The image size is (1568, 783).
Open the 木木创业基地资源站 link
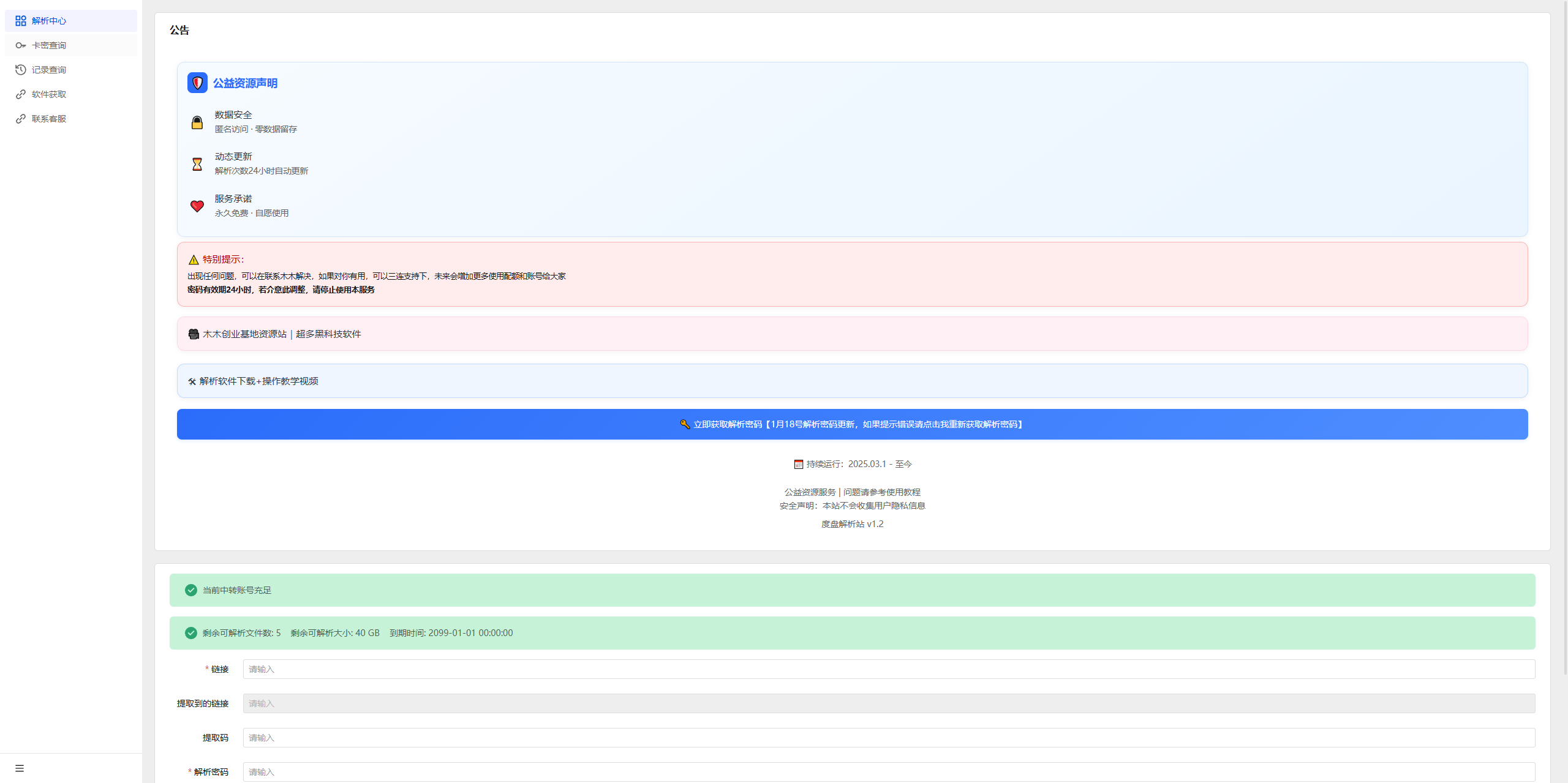[x=244, y=334]
